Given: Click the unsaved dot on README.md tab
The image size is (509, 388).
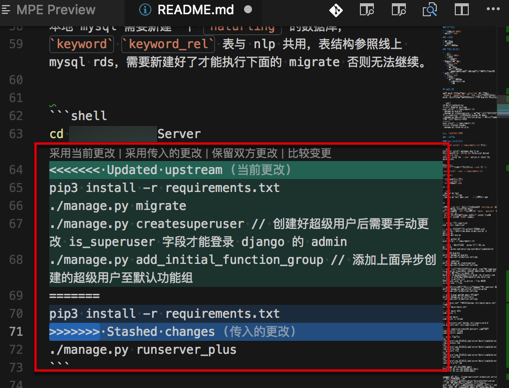Looking at the screenshot, I should coord(248,10).
